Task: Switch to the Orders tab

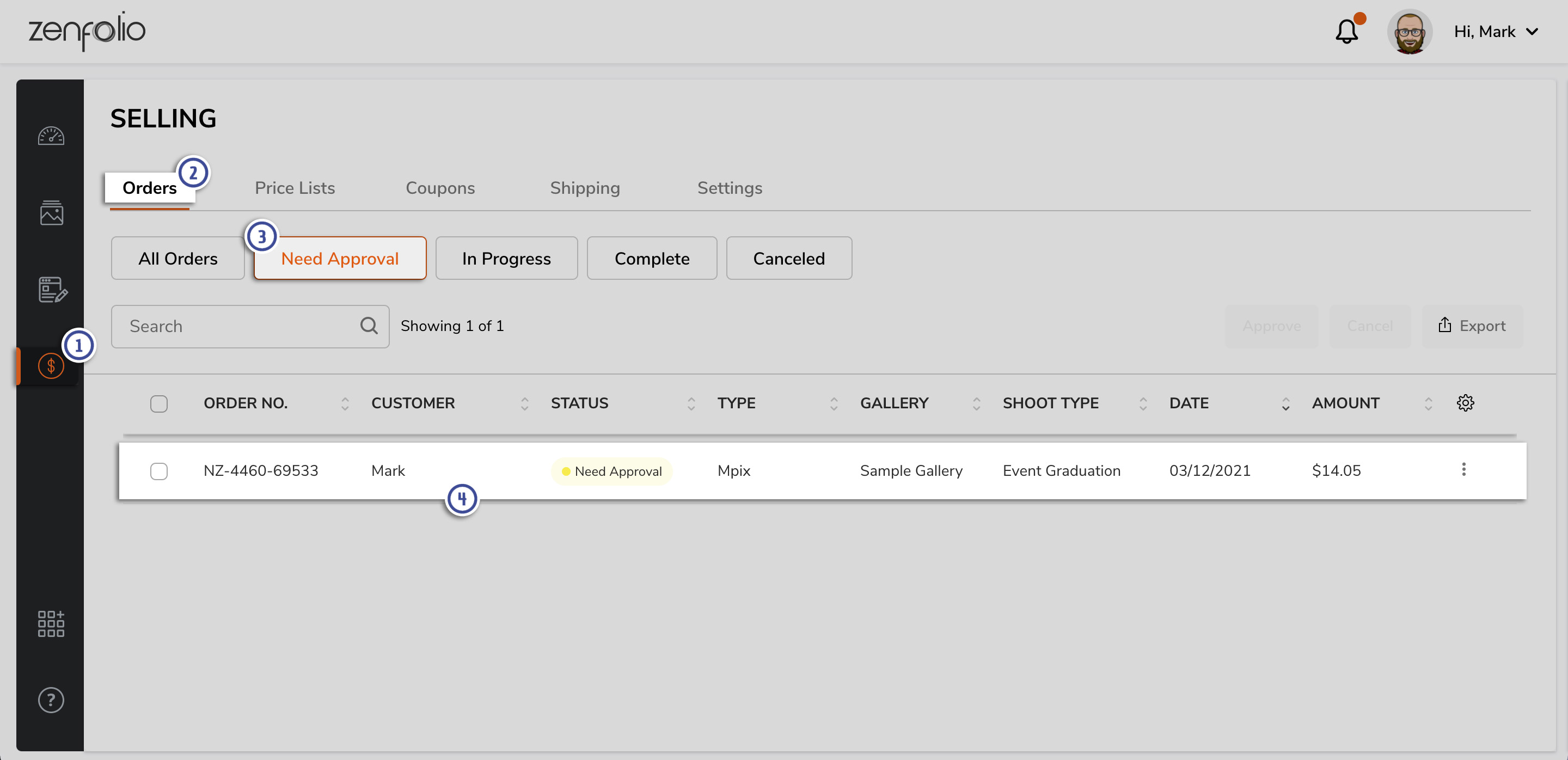Action: (x=150, y=188)
